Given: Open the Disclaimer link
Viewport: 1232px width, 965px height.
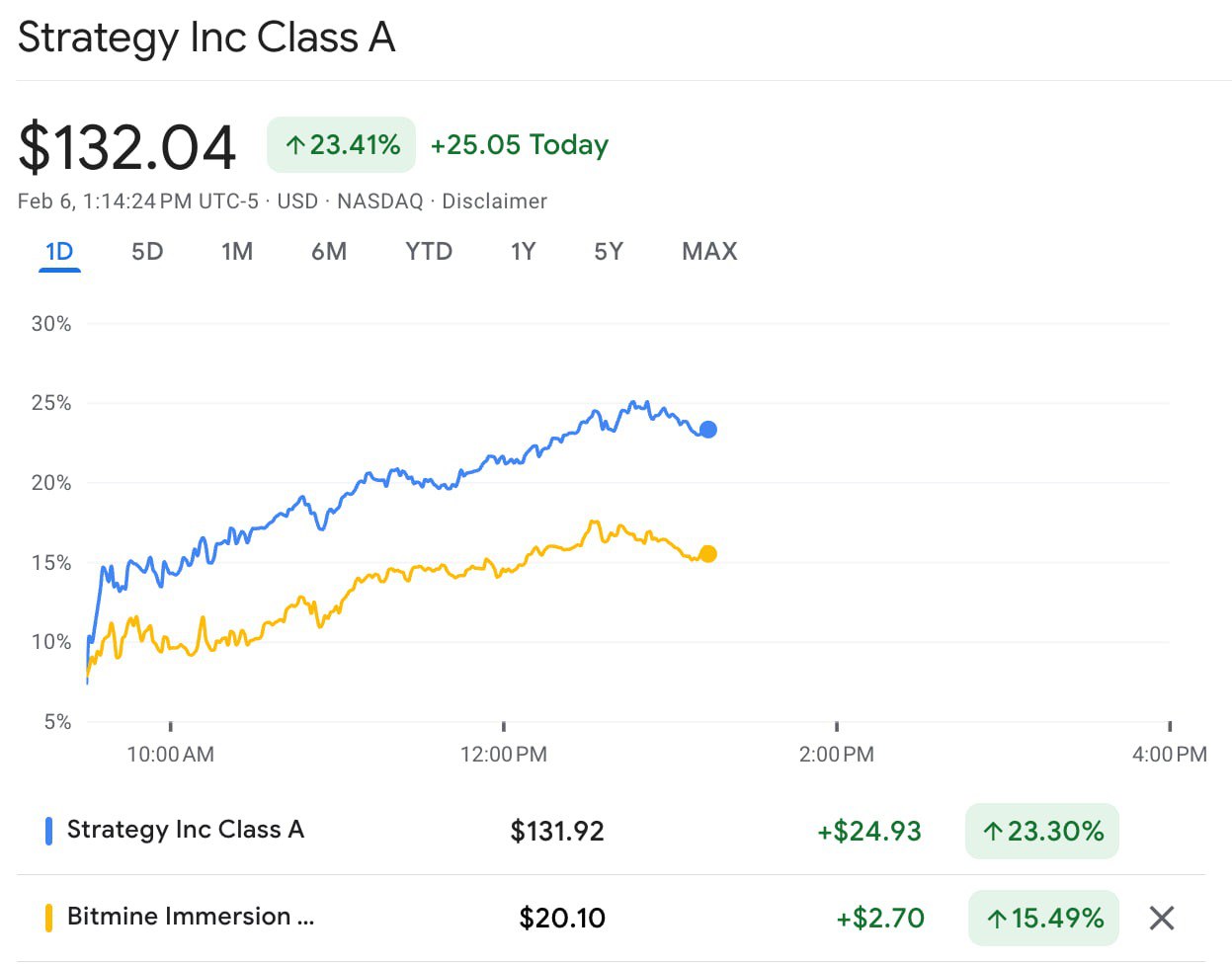Looking at the screenshot, I should [494, 201].
